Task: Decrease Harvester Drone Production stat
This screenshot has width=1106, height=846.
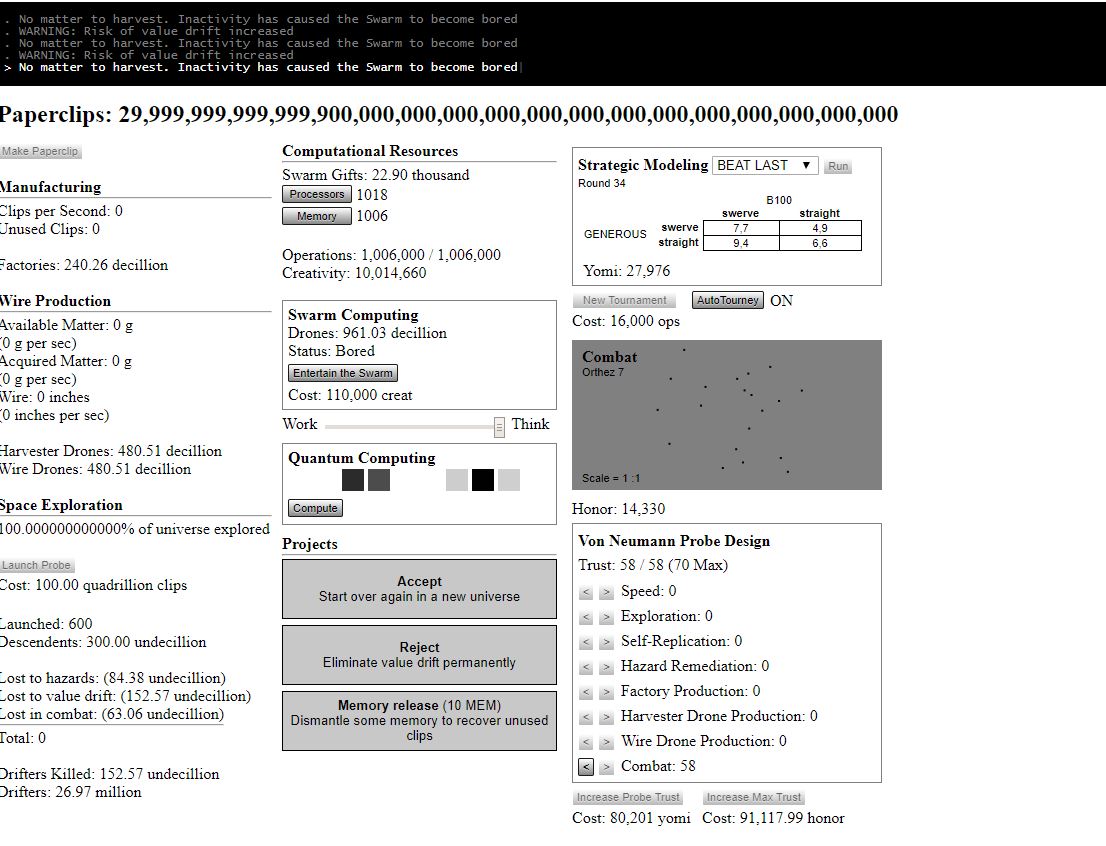Action: pos(585,717)
